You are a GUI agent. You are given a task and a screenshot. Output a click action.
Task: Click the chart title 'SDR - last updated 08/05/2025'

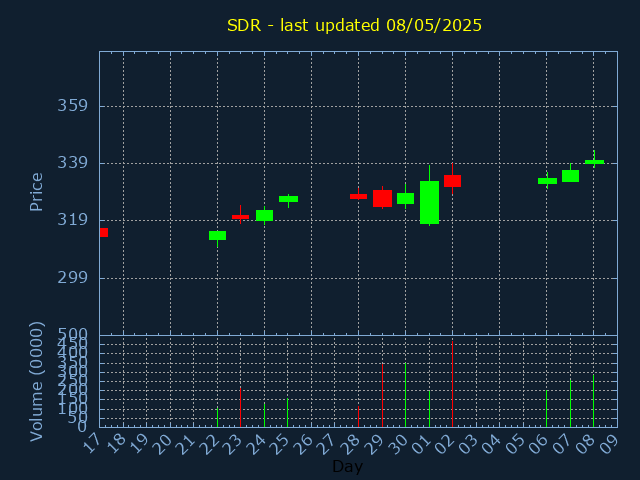pyautogui.click(x=354, y=25)
